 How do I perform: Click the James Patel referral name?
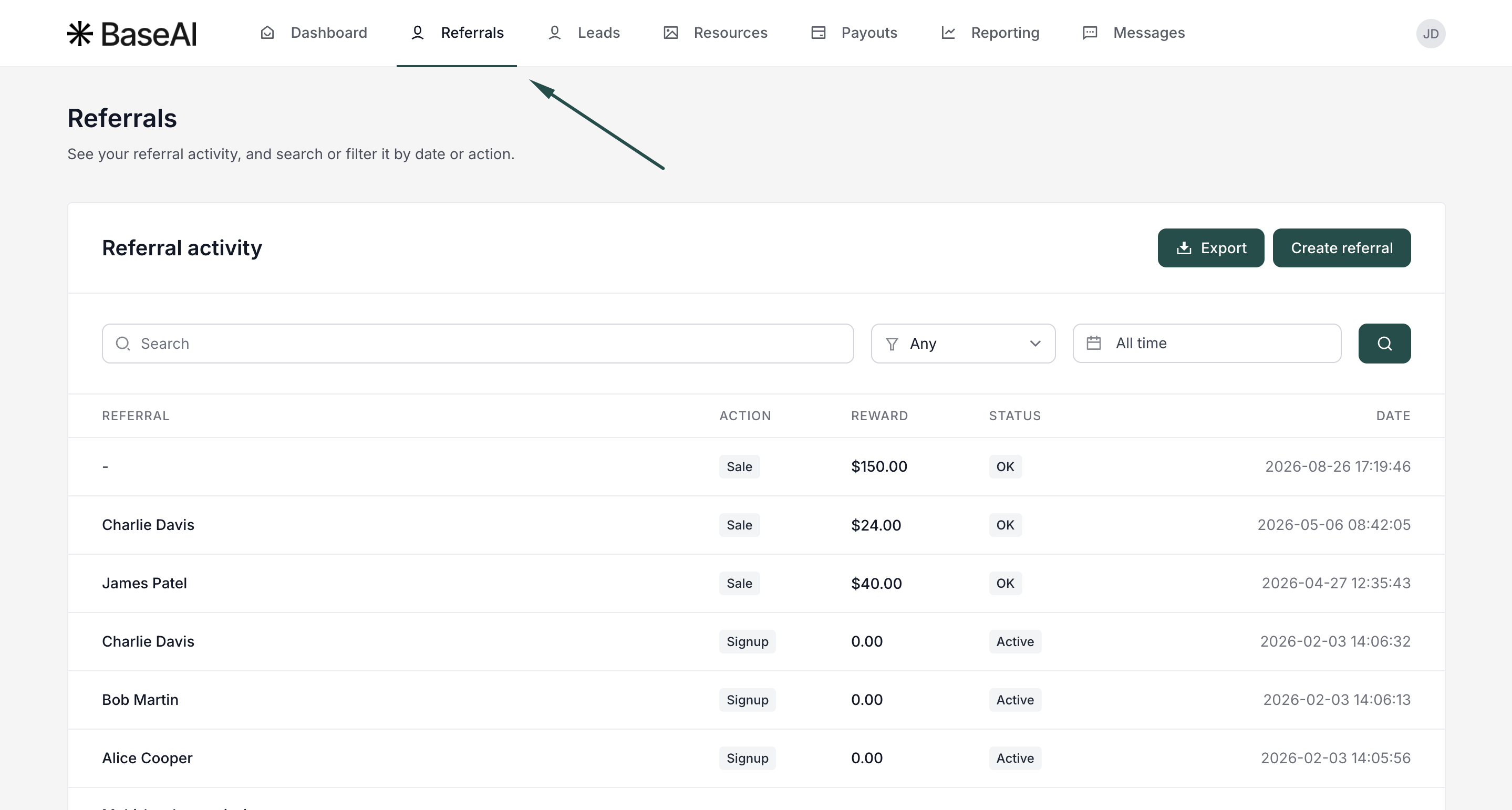144,583
